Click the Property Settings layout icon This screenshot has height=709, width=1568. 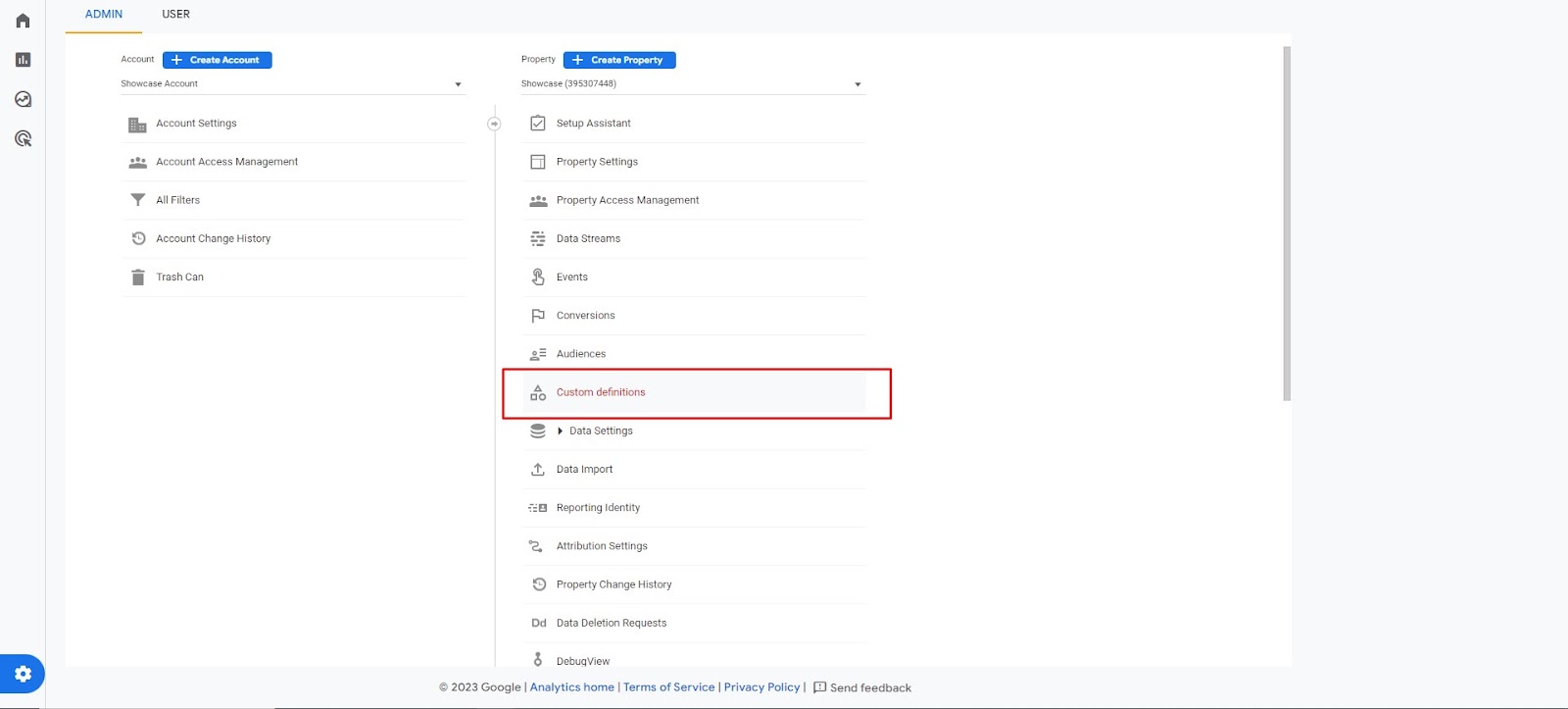[538, 162]
